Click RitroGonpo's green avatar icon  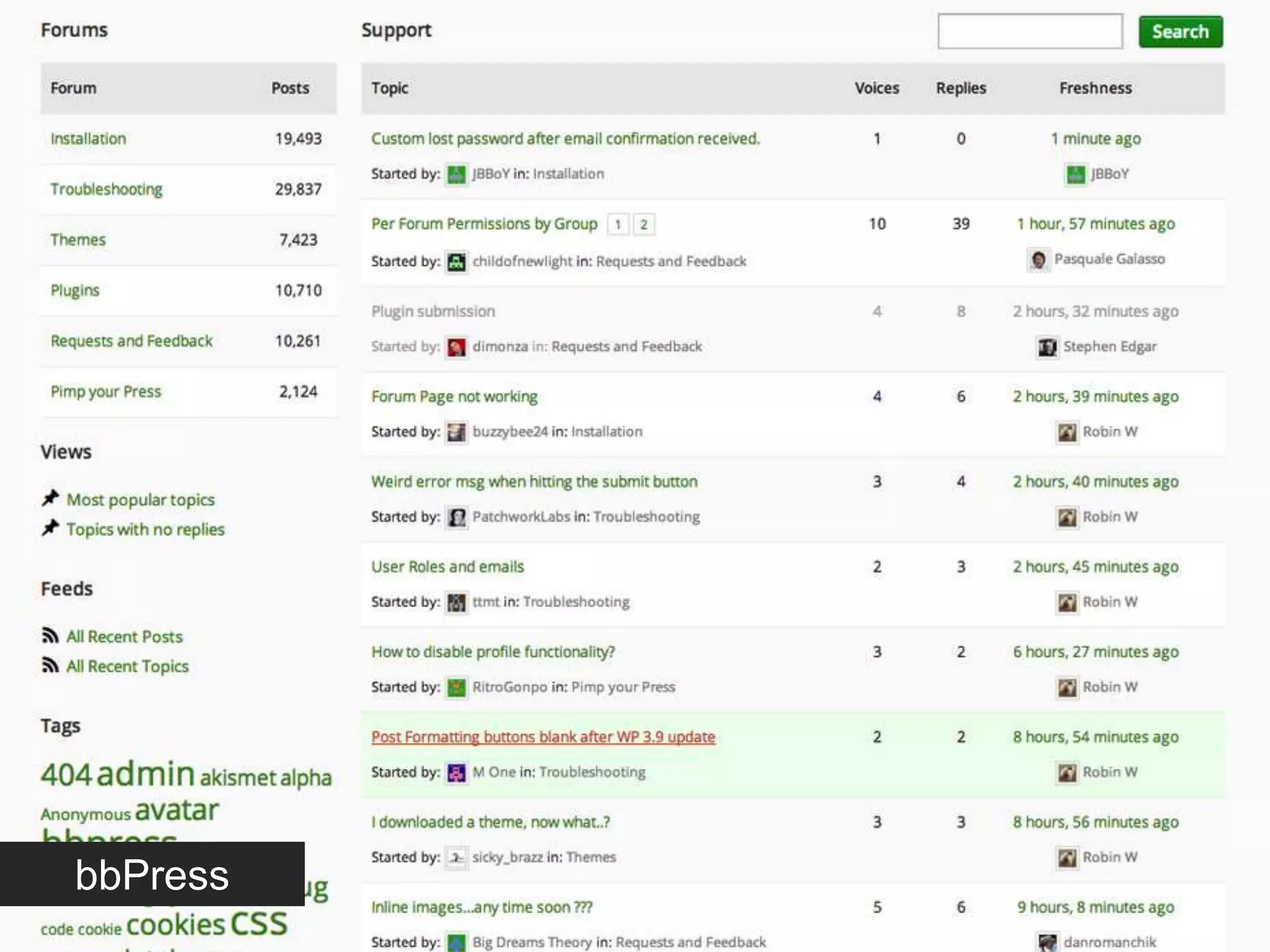(456, 688)
